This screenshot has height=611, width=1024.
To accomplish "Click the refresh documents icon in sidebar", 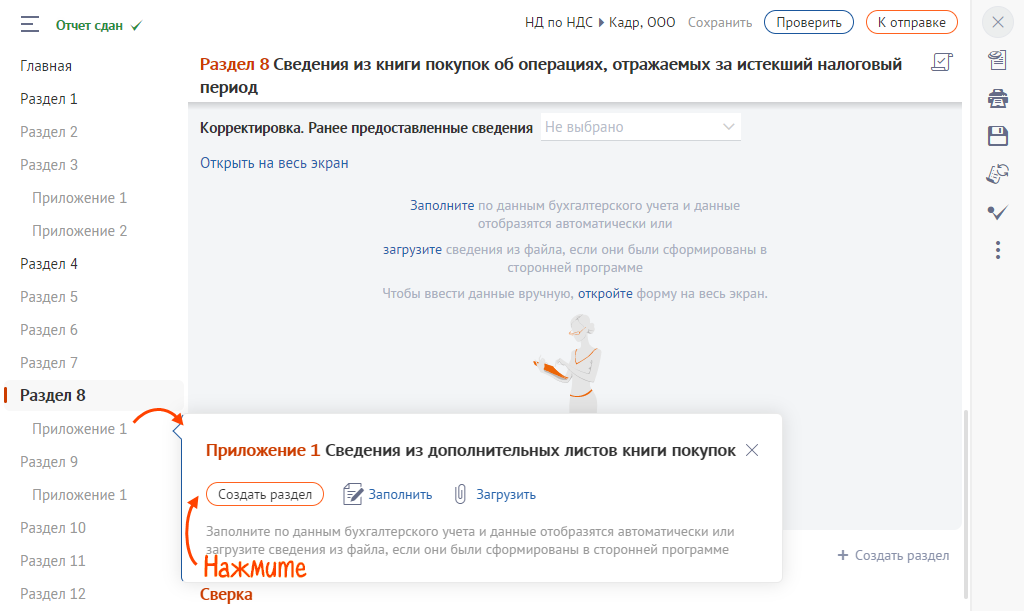I will point(997,173).
